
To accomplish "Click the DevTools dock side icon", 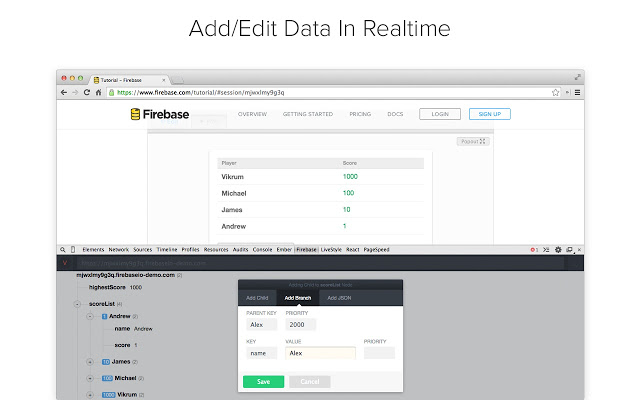I will [x=570, y=250].
